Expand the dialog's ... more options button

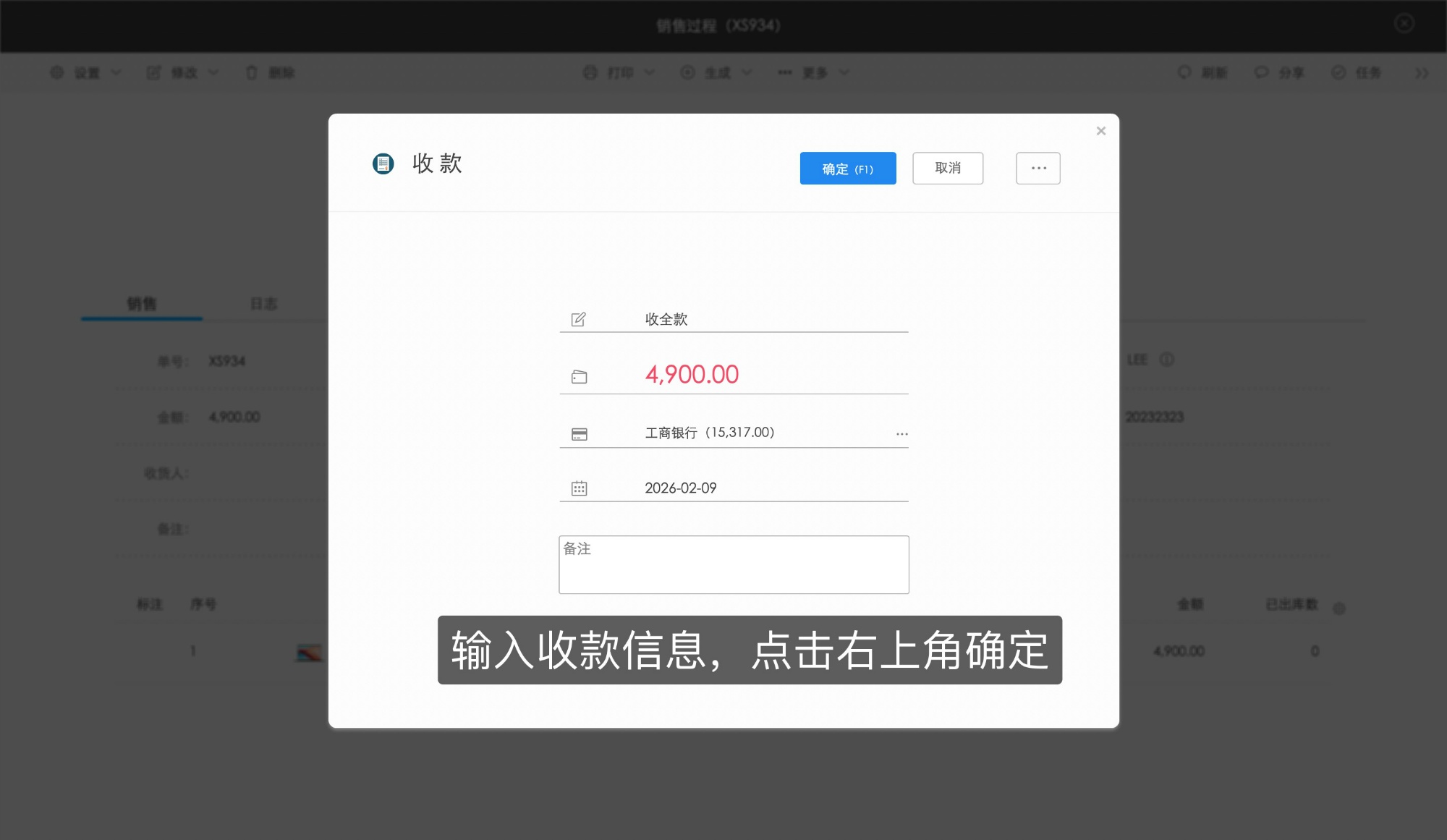pyautogui.click(x=1037, y=168)
